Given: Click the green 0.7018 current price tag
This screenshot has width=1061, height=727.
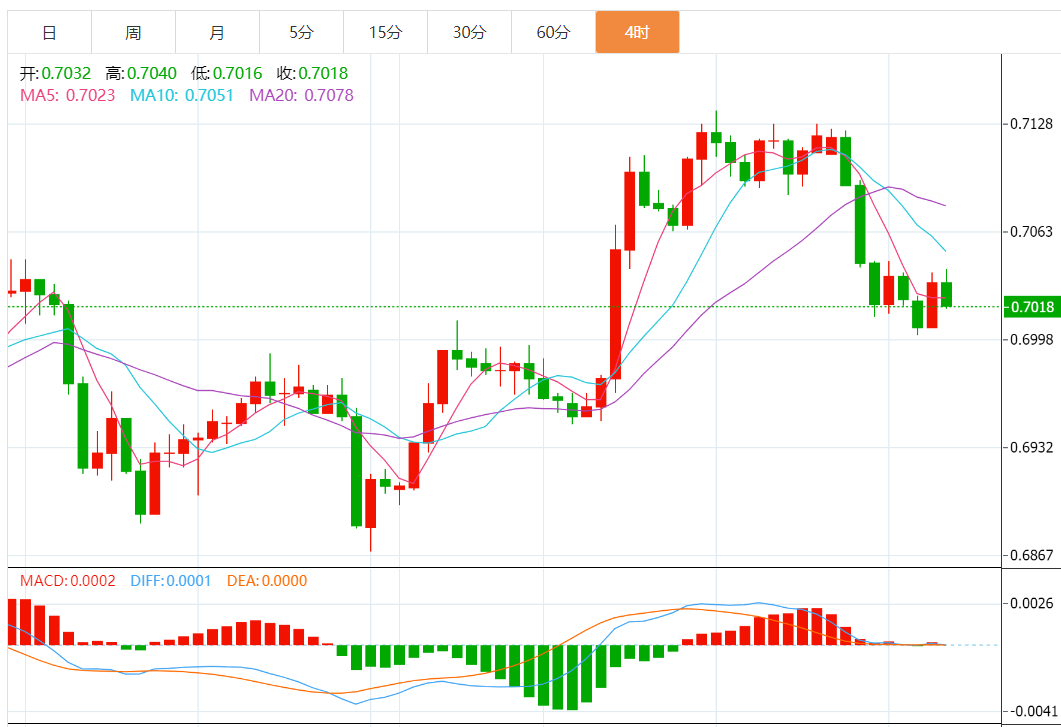Looking at the screenshot, I should pos(1032,307).
